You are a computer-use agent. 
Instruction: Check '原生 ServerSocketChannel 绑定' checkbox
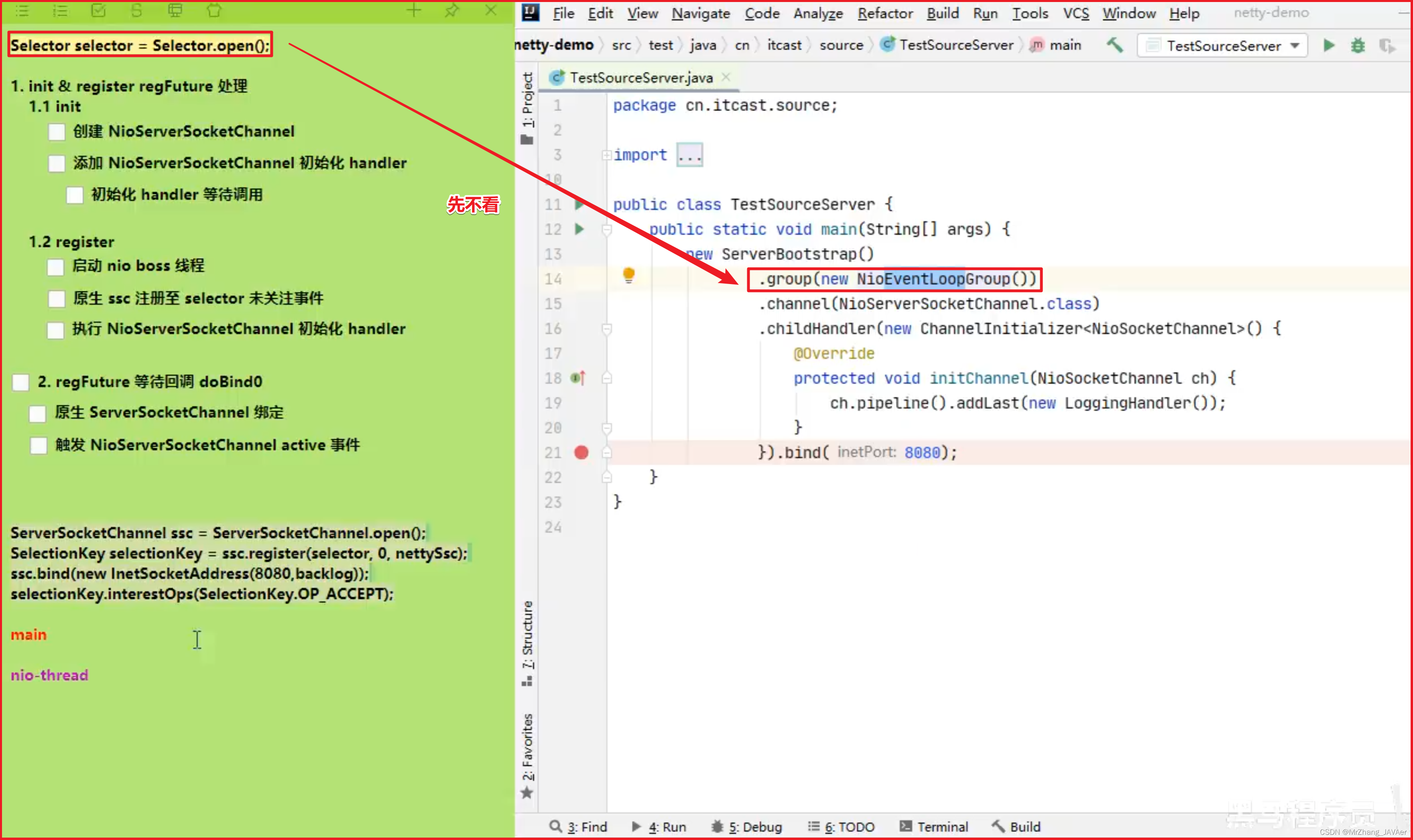tap(37, 414)
